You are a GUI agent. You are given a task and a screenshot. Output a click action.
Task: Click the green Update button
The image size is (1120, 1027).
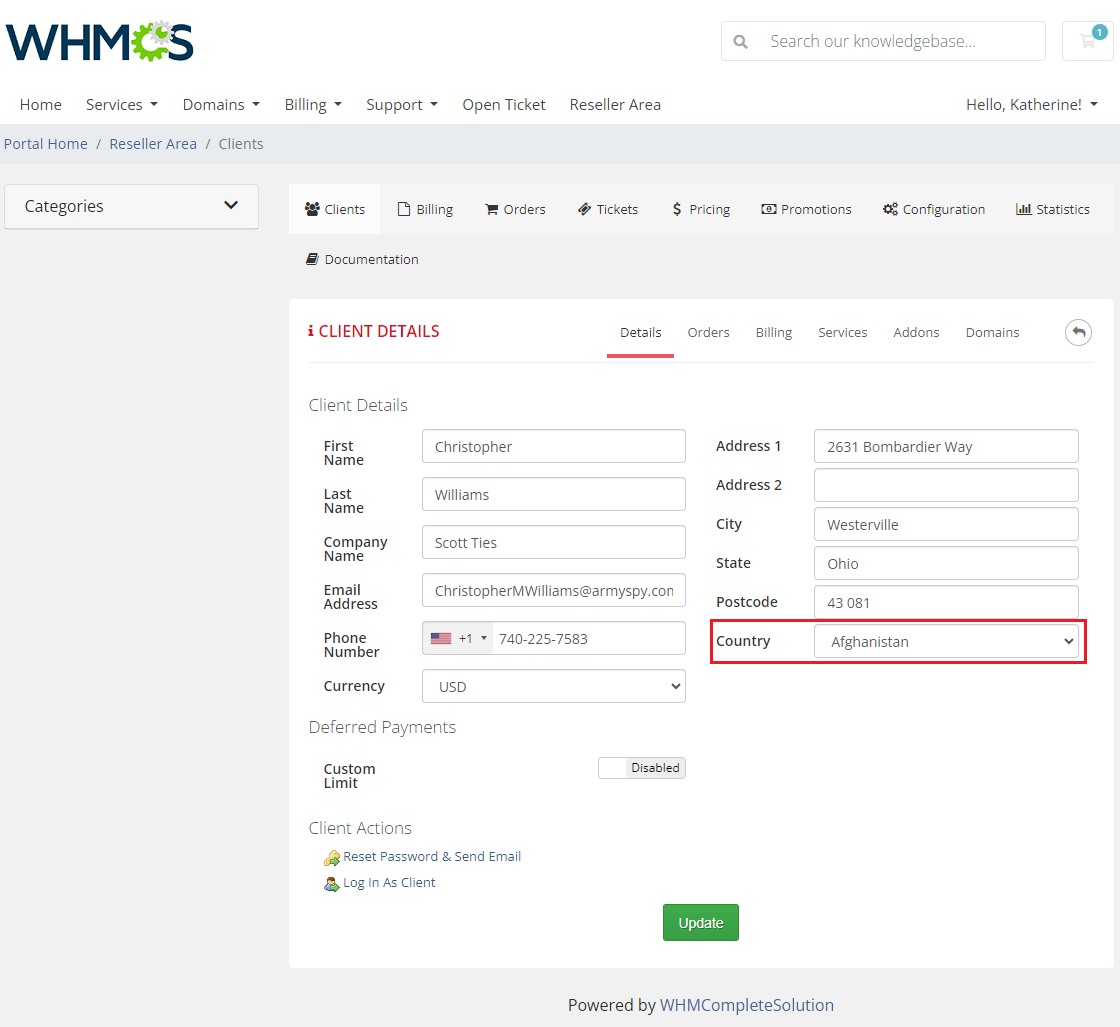701,923
